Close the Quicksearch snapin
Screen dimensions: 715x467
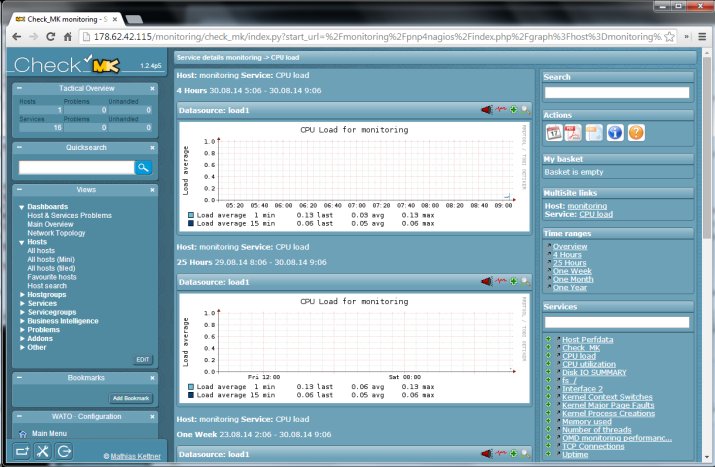[x=152, y=148]
